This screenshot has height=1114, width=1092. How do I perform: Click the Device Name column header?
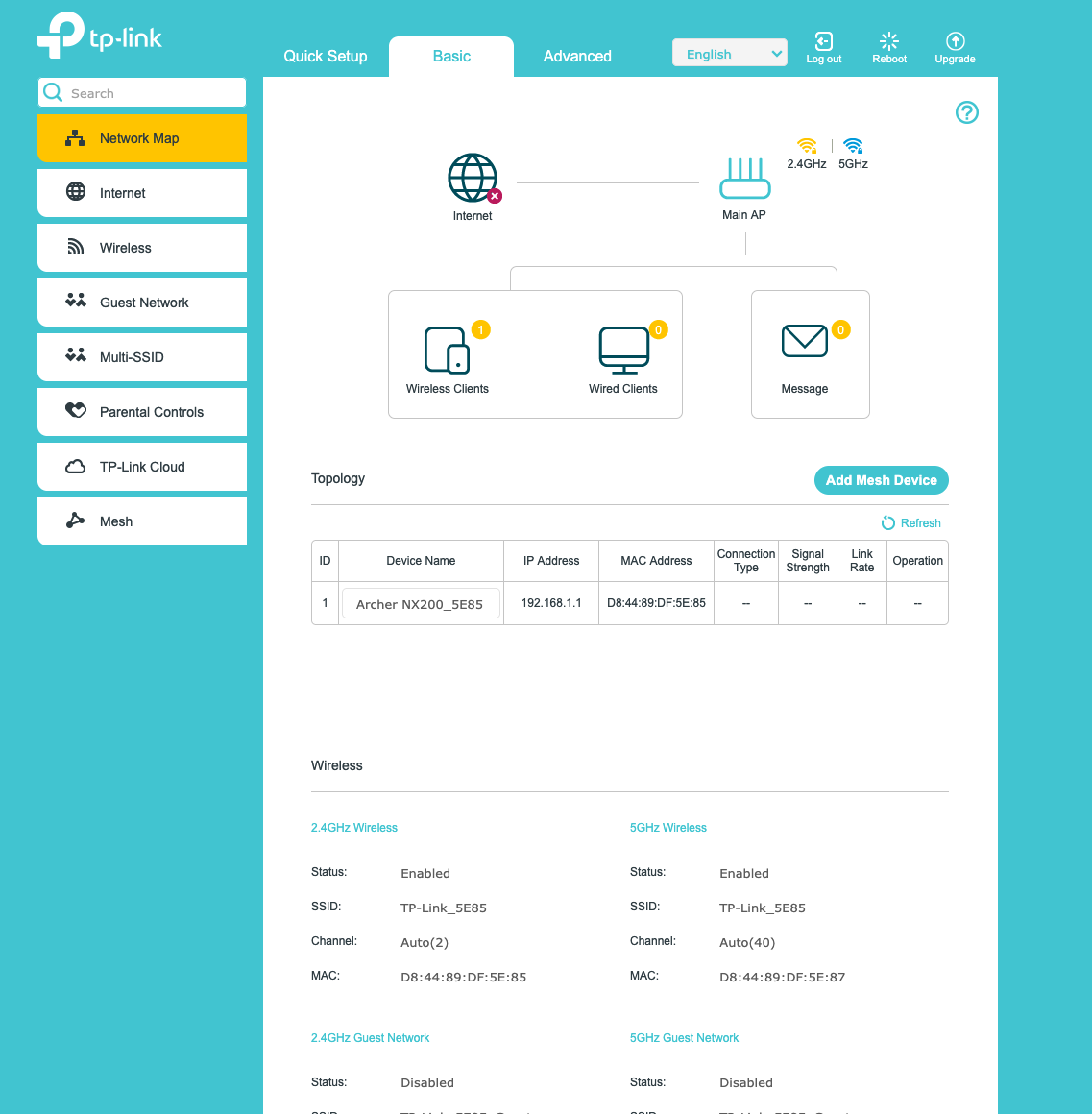(421, 561)
